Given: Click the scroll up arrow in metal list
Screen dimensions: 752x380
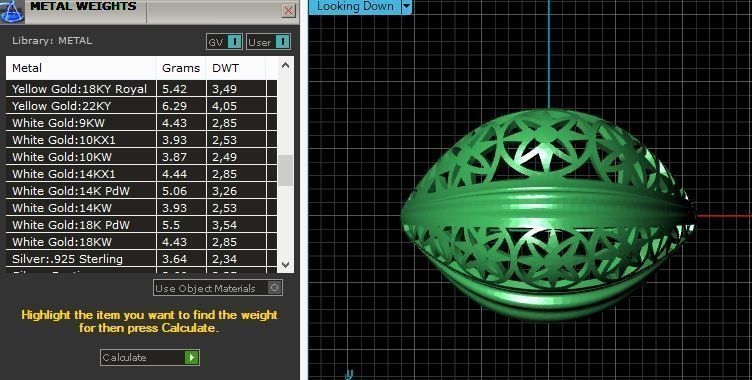Looking at the screenshot, I should click(285, 65).
